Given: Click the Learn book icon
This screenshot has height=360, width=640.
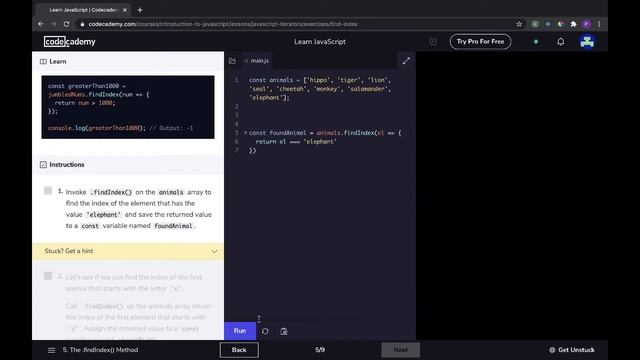Looking at the screenshot, I should (x=43, y=62).
